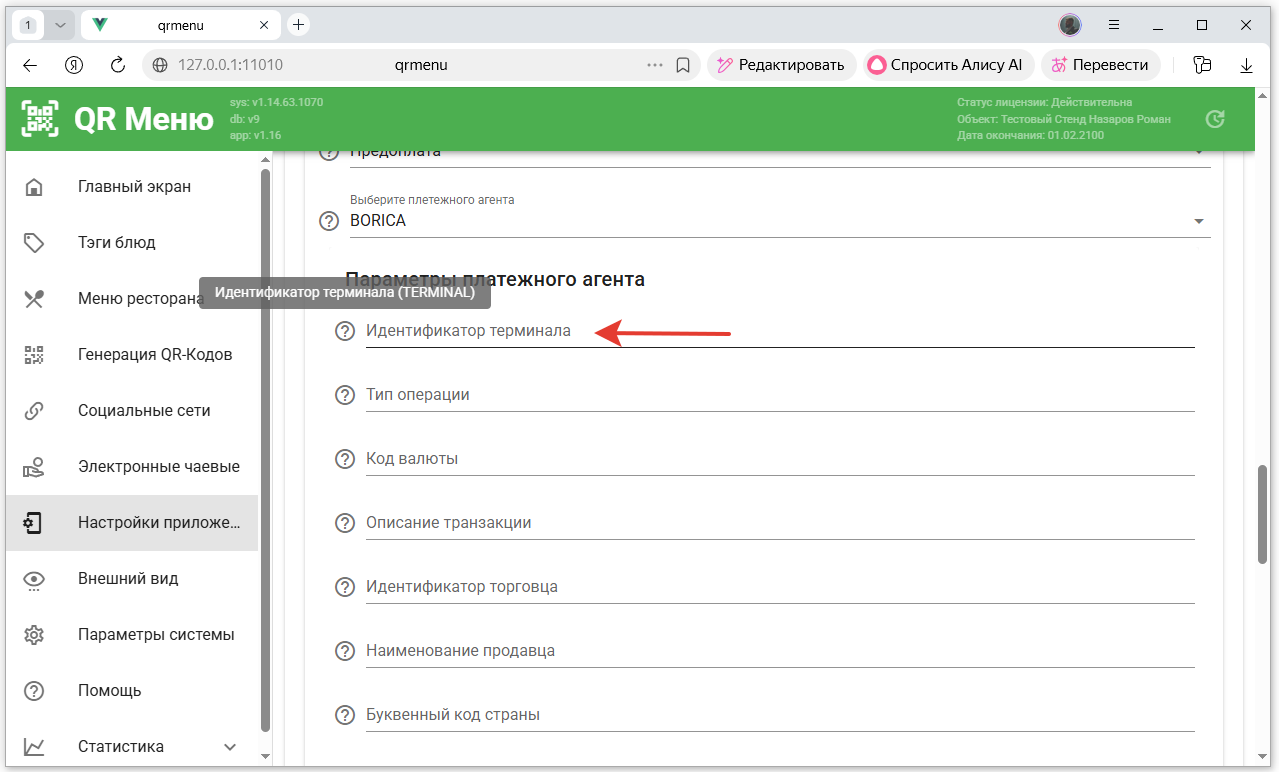Image resolution: width=1279 pixels, height=772 pixels.
Task: Click the refresh icon in green header
Action: 1215,119
